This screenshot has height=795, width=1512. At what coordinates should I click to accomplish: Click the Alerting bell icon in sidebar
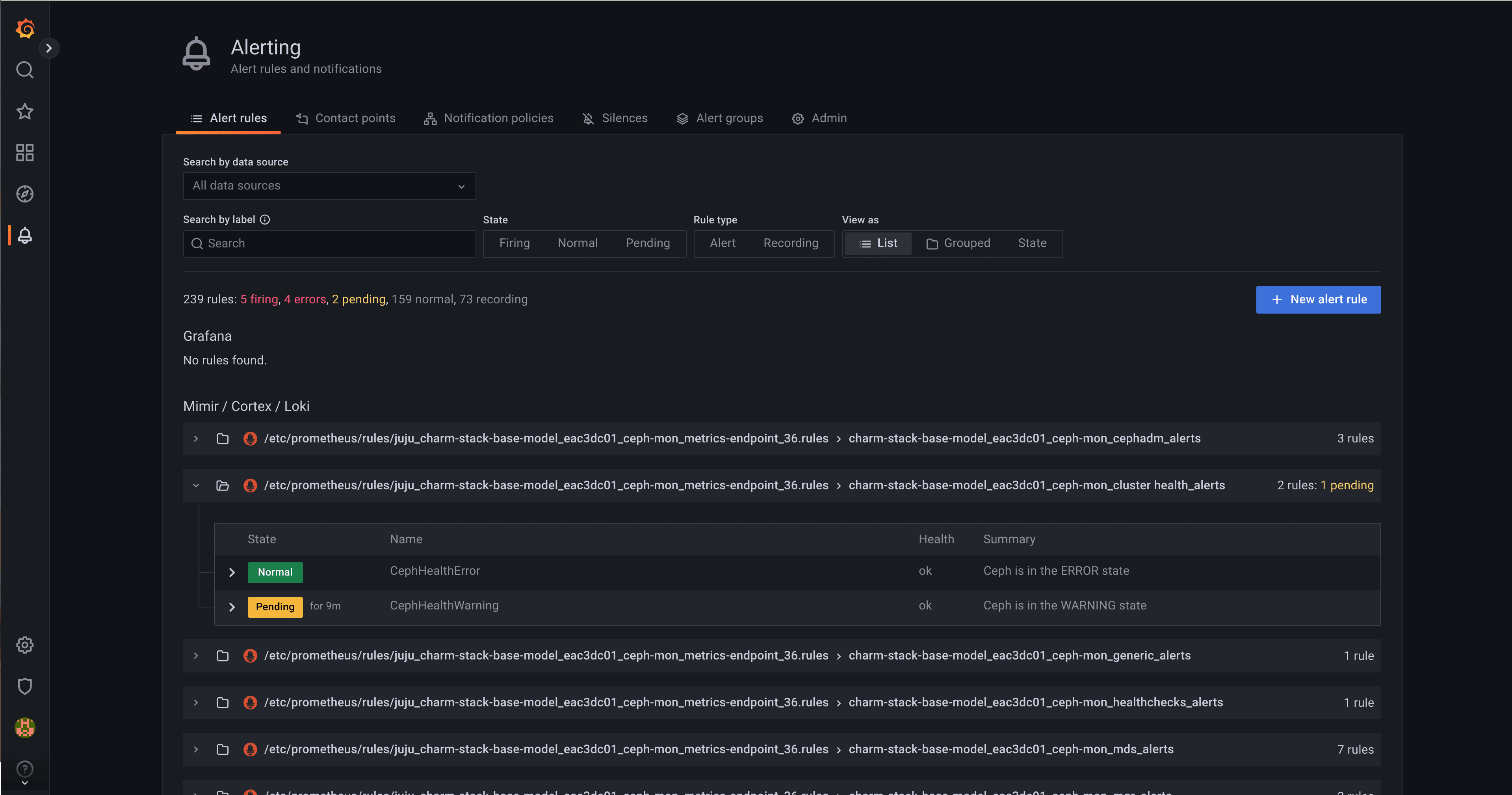[x=25, y=236]
